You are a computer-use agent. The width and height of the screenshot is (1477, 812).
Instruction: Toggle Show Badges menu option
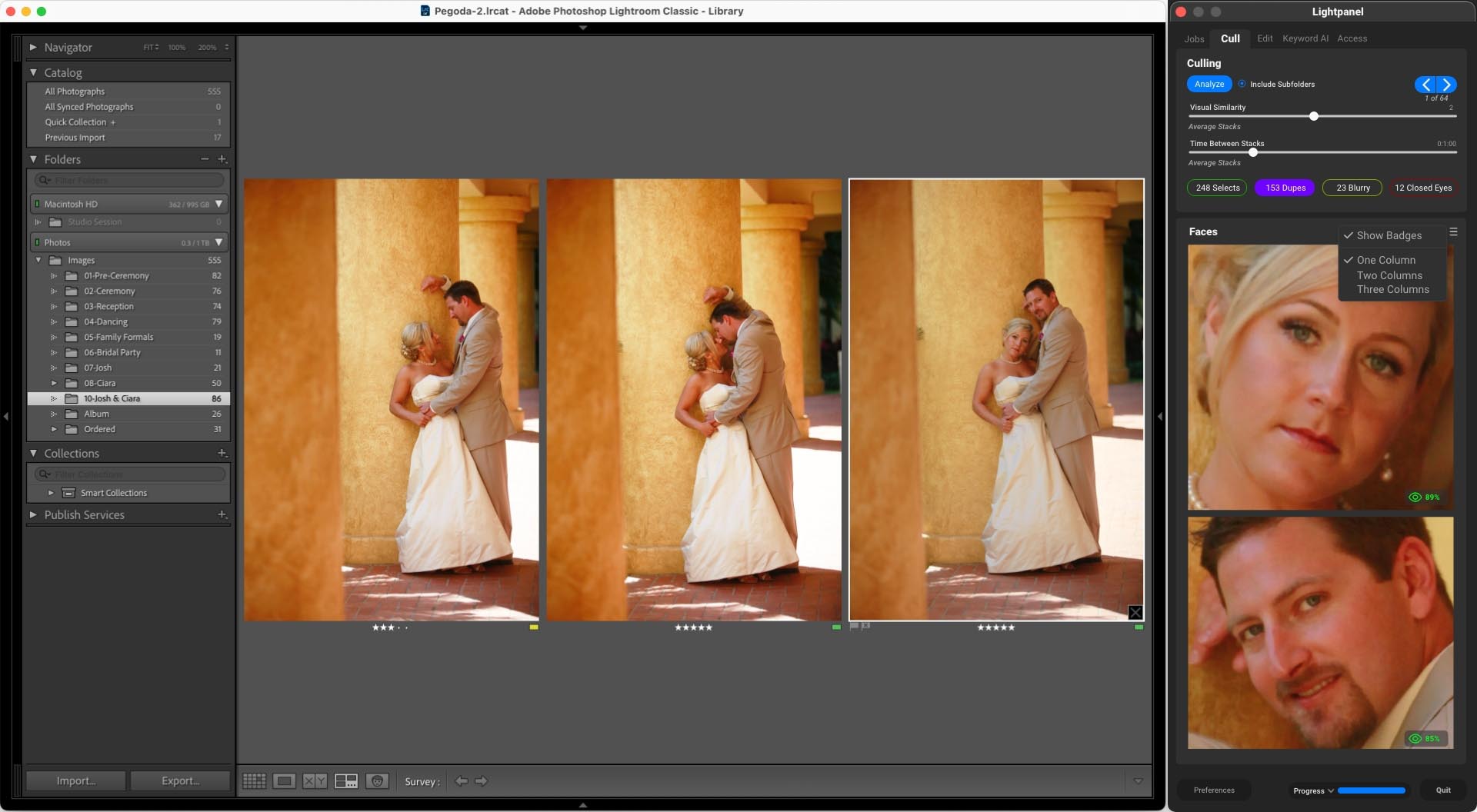[1389, 235]
